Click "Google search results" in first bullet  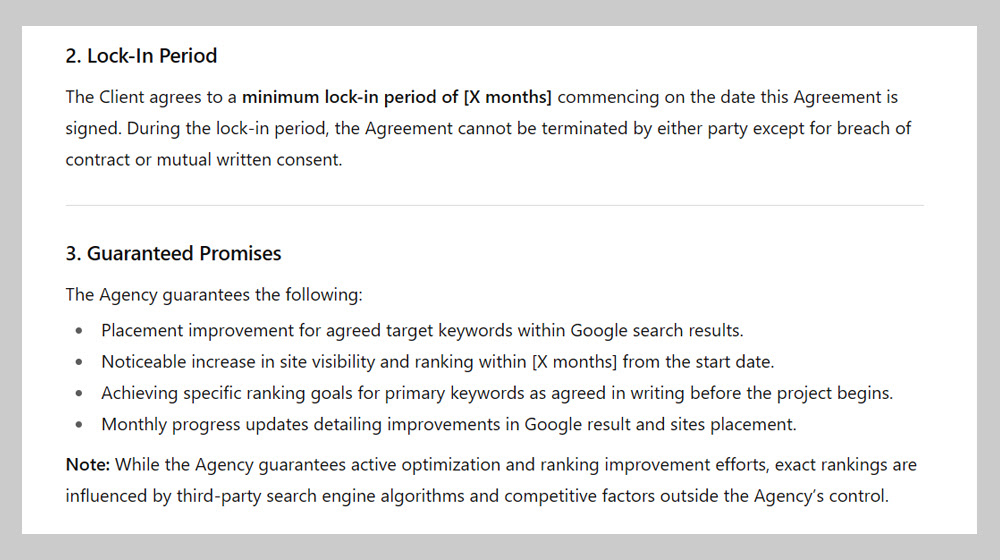(656, 331)
